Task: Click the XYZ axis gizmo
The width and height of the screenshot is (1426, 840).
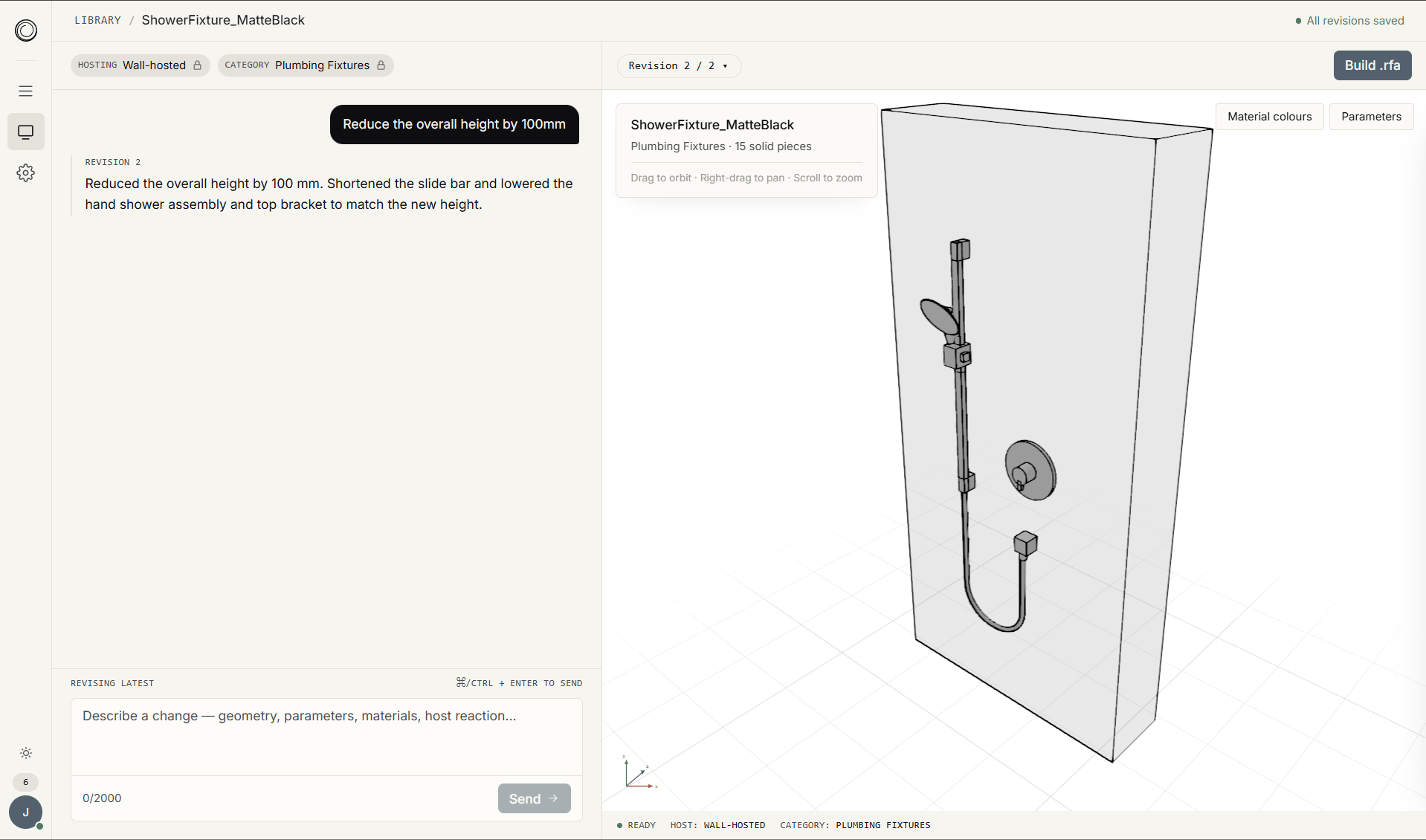Action: pos(640,772)
